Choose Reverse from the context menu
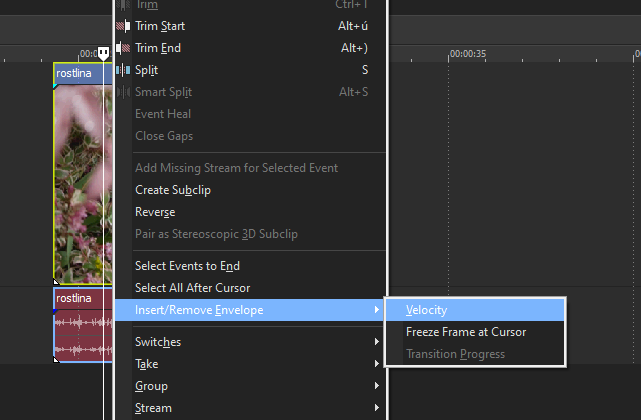 pyautogui.click(x=155, y=212)
